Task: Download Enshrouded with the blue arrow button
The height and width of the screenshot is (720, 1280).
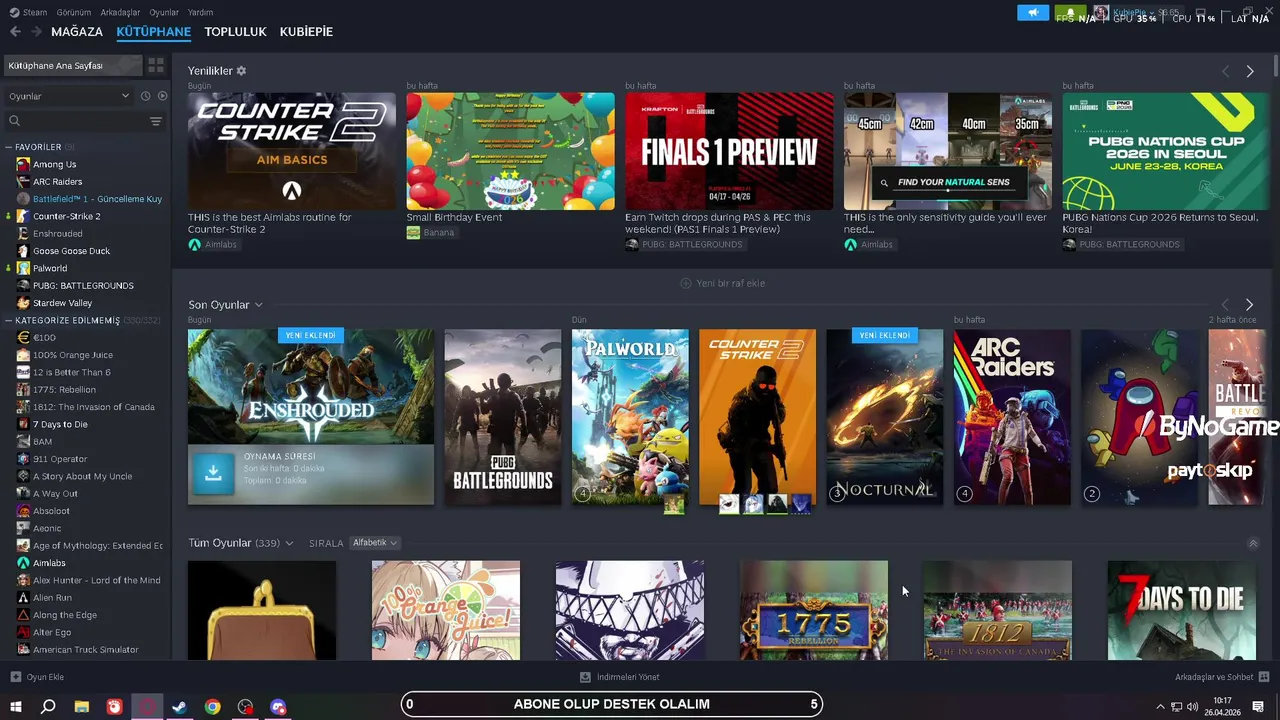Action: (x=213, y=474)
